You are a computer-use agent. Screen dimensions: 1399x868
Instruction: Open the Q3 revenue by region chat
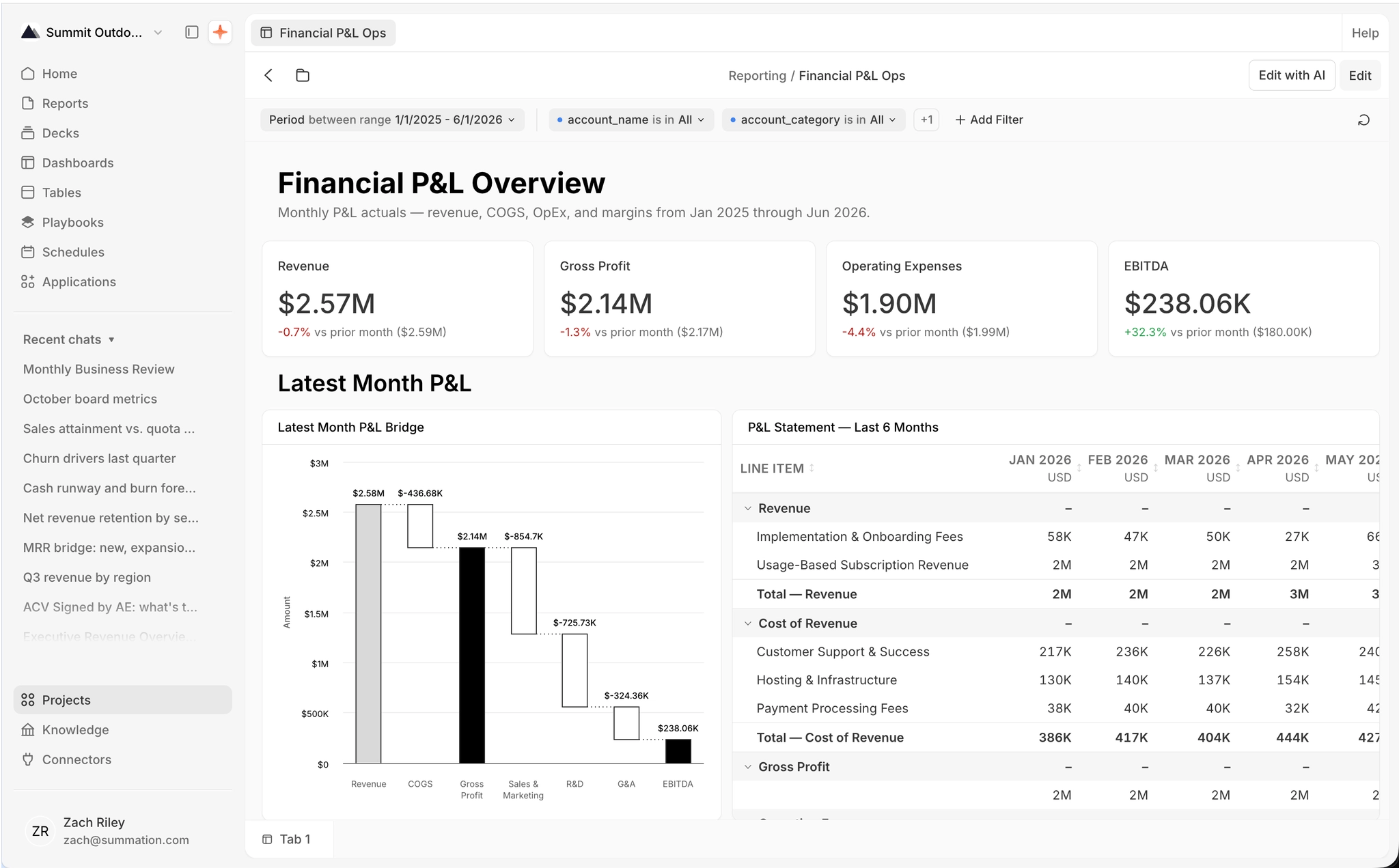pos(87,577)
